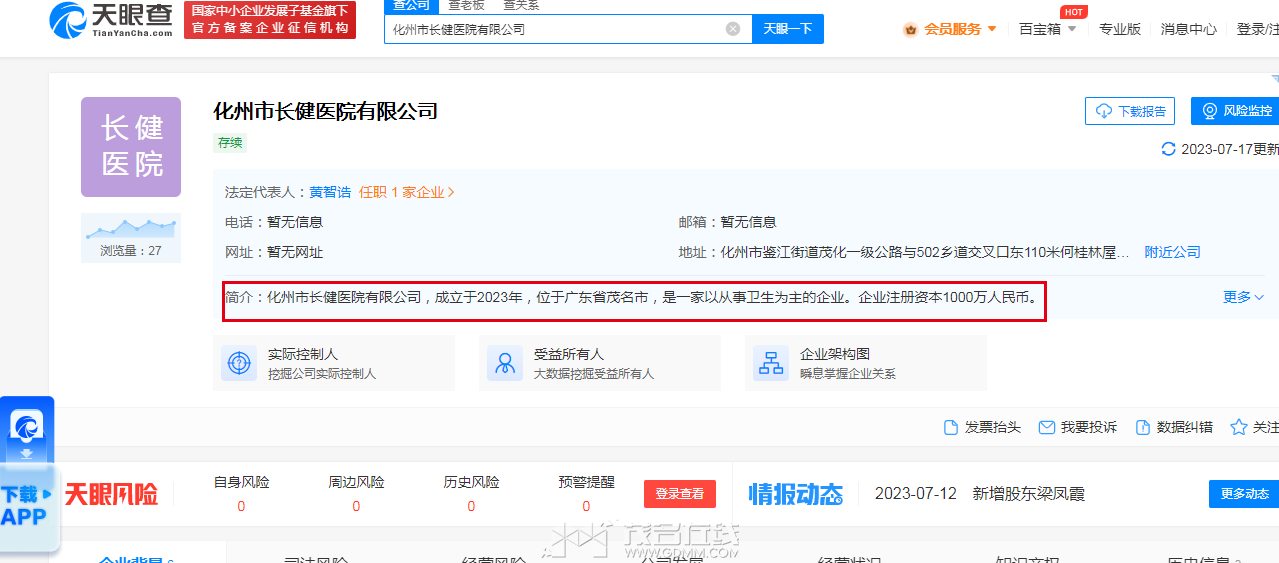Image resolution: width=1279 pixels, height=563 pixels.
Task: Expand 任职 1 家企业 link
Action: 407,192
